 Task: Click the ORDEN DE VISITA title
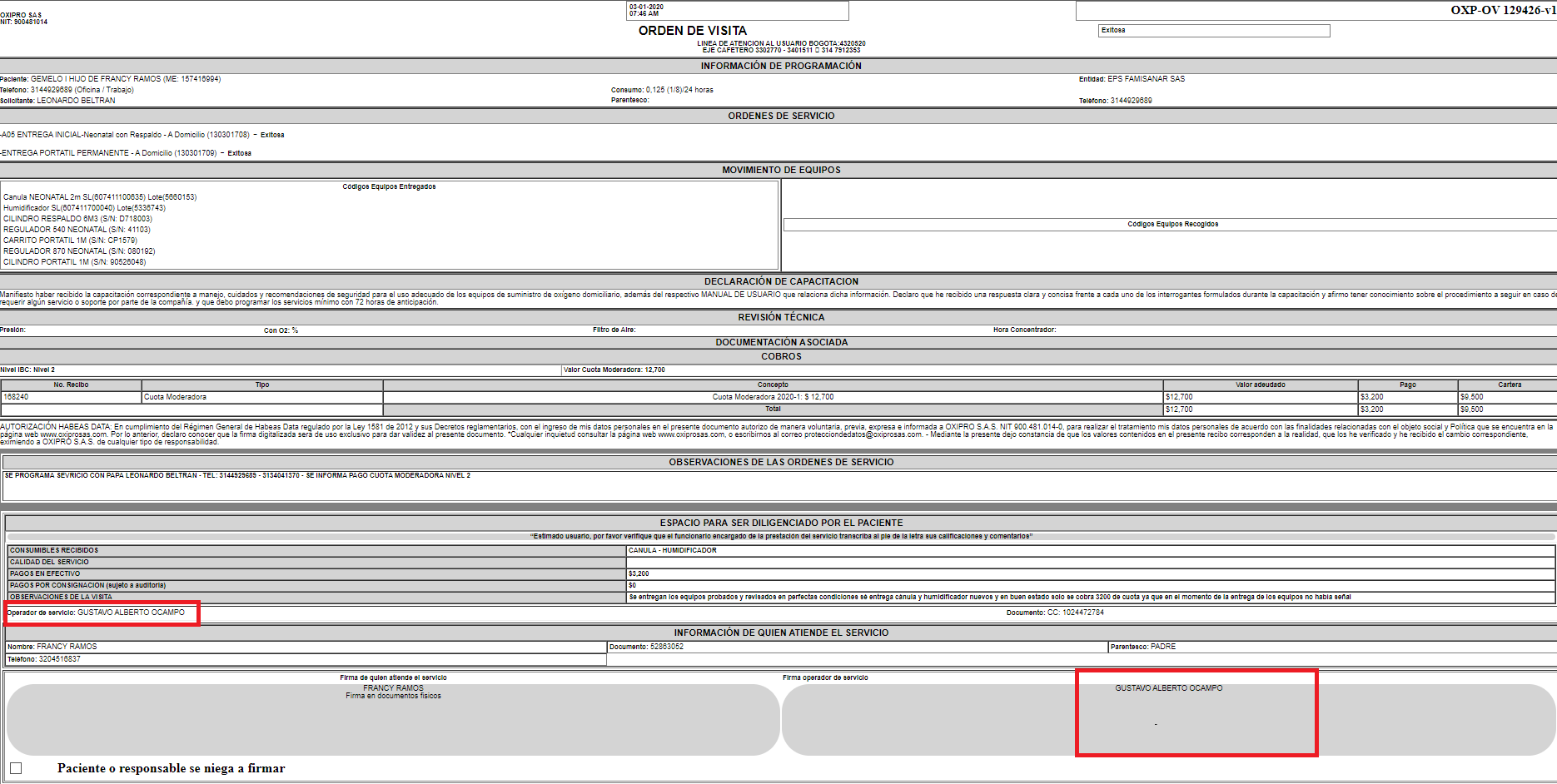[x=693, y=31]
